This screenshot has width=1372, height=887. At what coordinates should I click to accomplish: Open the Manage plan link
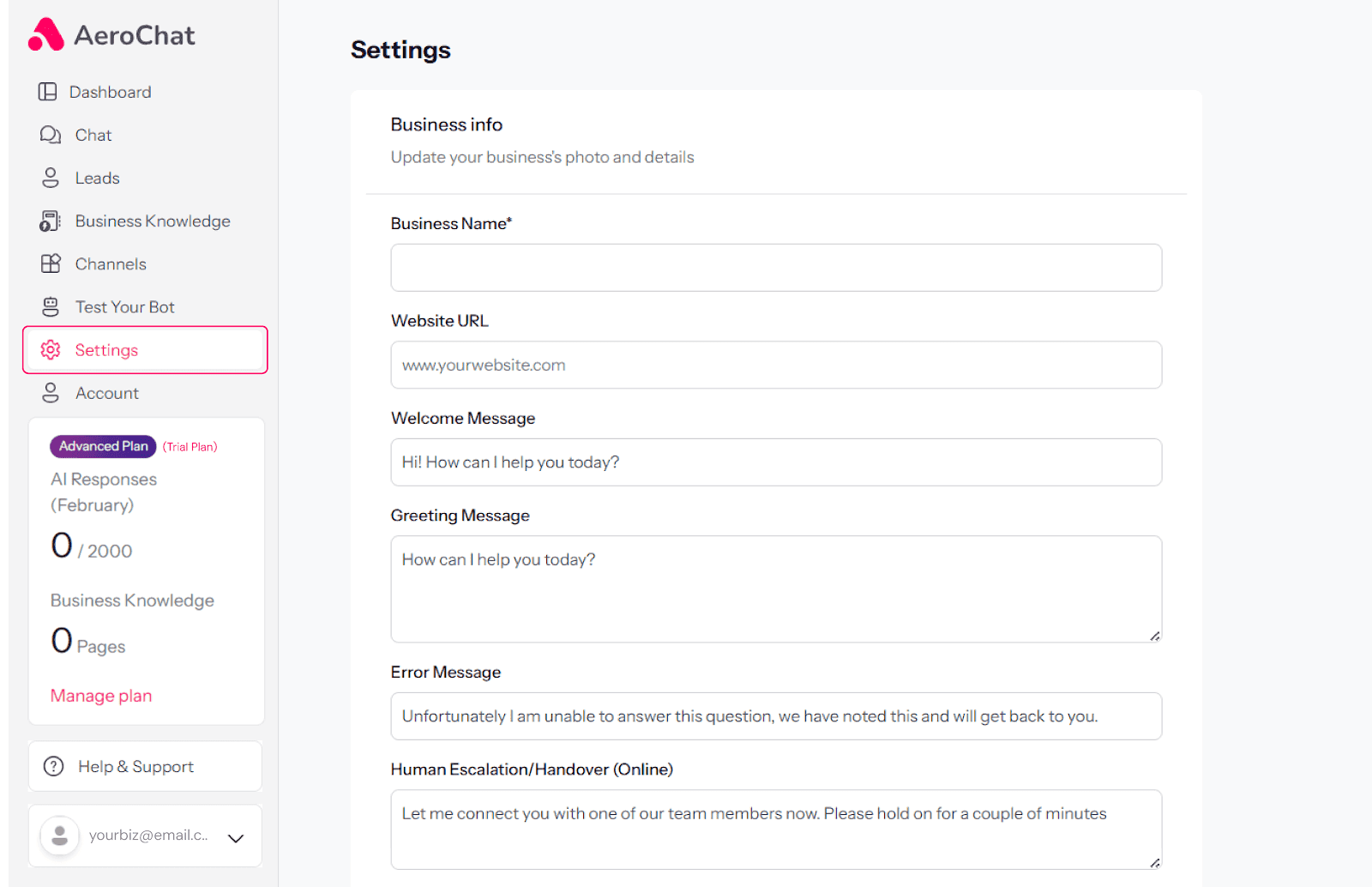[101, 696]
